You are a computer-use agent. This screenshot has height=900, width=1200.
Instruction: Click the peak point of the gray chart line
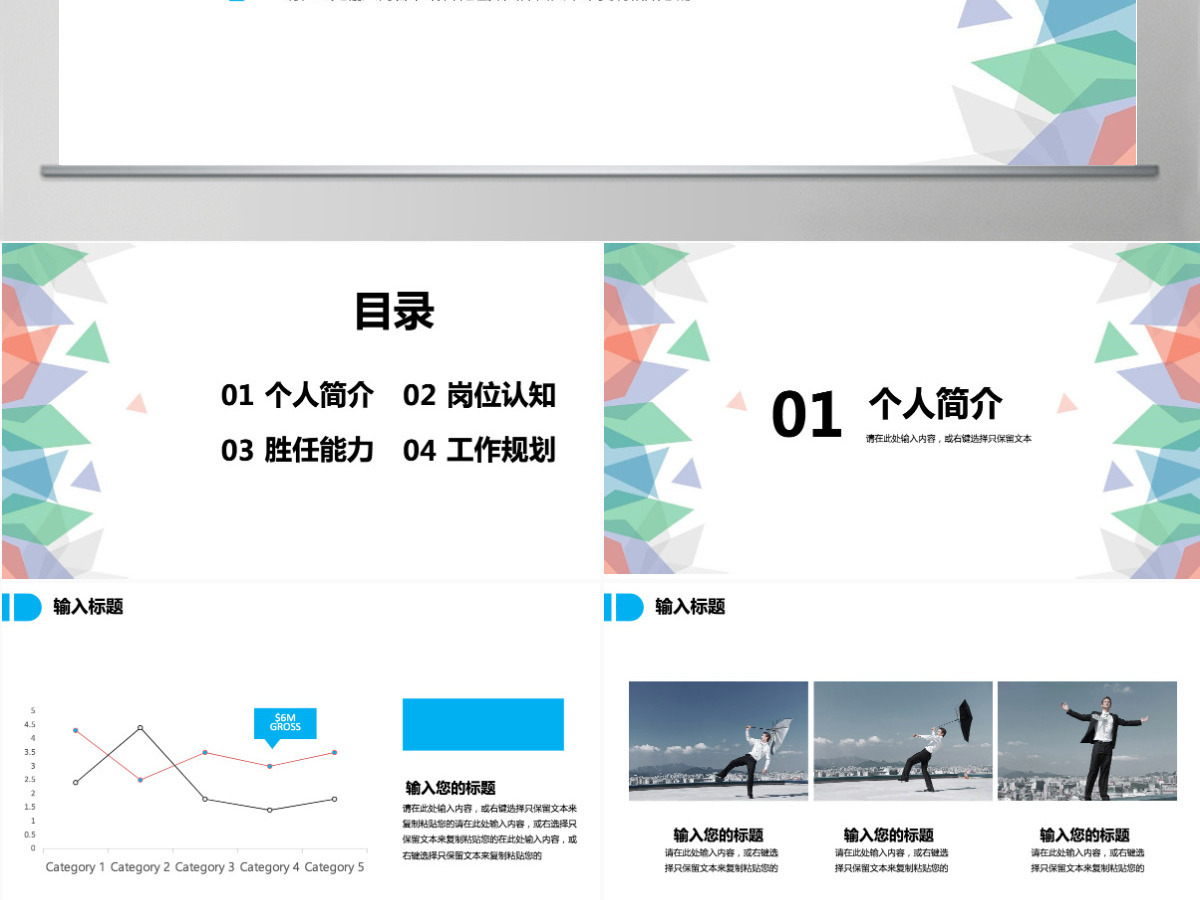pyautogui.click(x=140, y=728)
